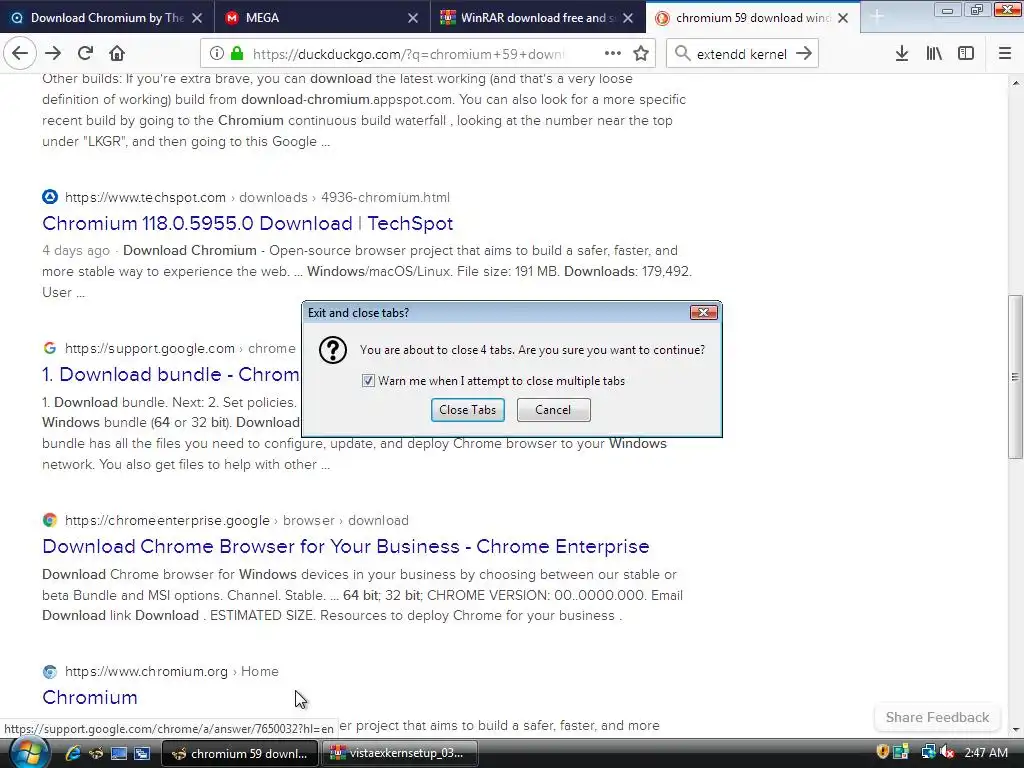The height and width of the screenshot is (768, 1024).
Task: Open Chromium 118.0.5955.0 Download TechSpot result
Action: pos(248,223)
